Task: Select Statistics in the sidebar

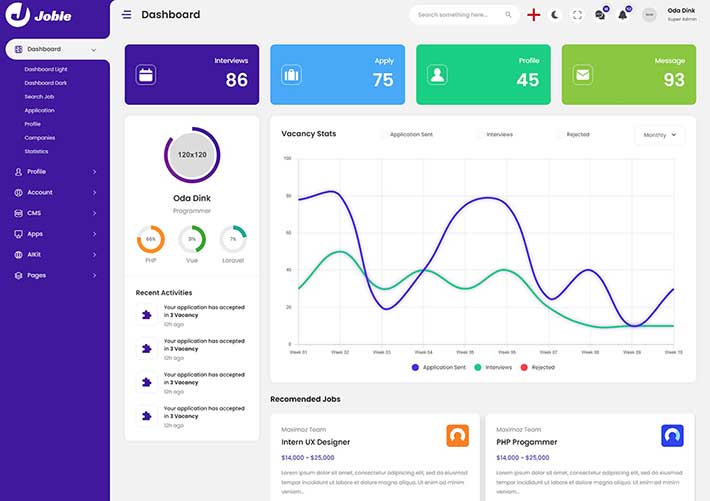Action: [x=36, y=151]
